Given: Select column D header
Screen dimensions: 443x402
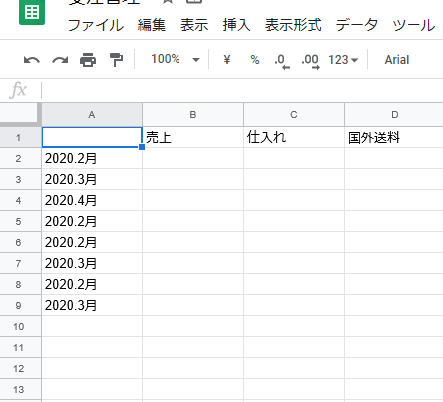Looking at the screenshot, I should tap(394, 115).
